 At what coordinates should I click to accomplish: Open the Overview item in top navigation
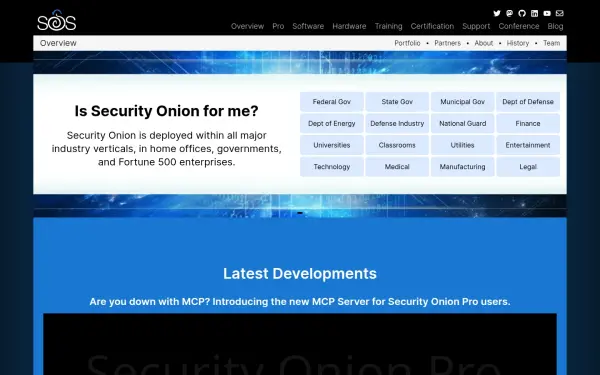pyautogui.click(x=247, y=26)
